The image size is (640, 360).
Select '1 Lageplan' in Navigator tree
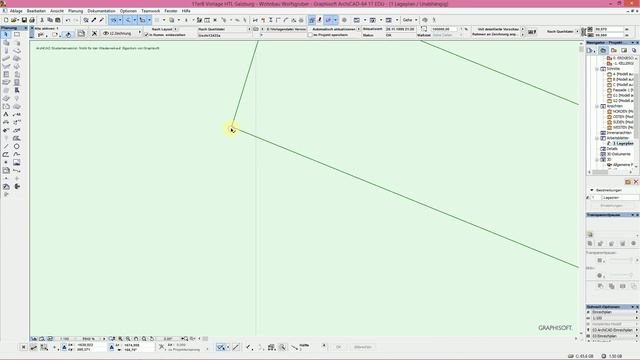pyautogui.click(x=623, y=144)
